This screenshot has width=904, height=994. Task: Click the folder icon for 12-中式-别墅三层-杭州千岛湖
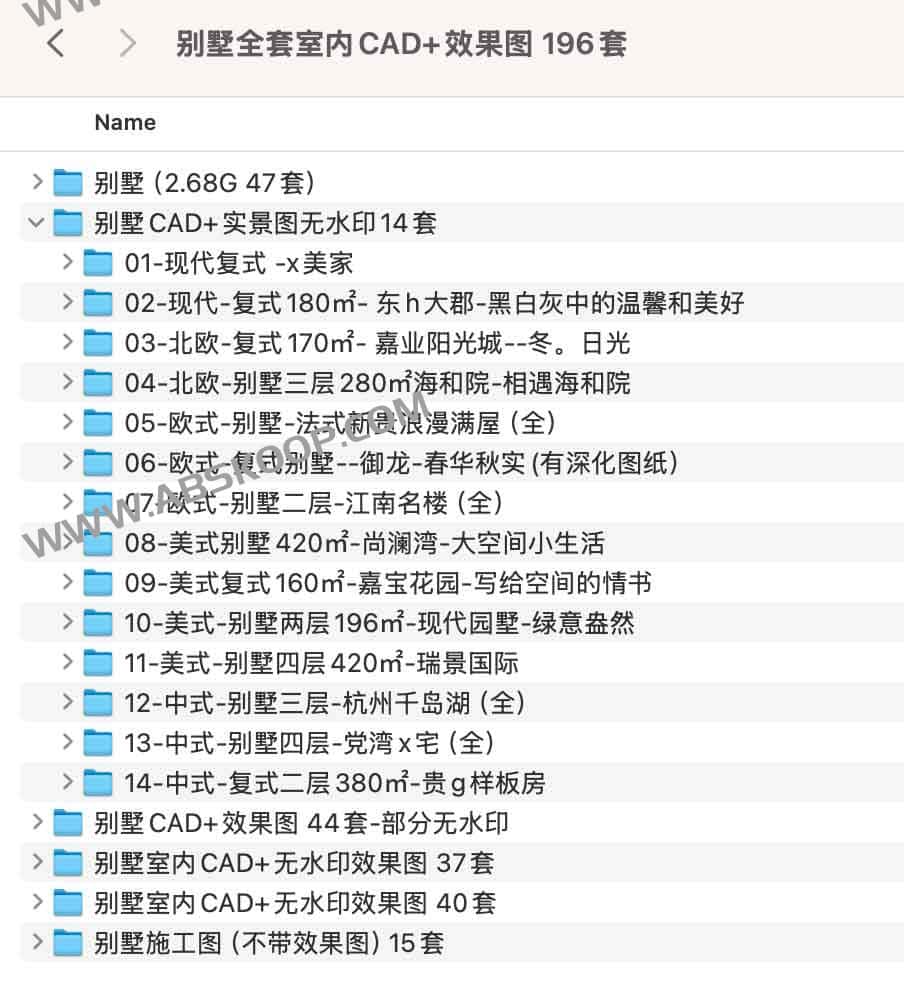[x=97, y=703]
